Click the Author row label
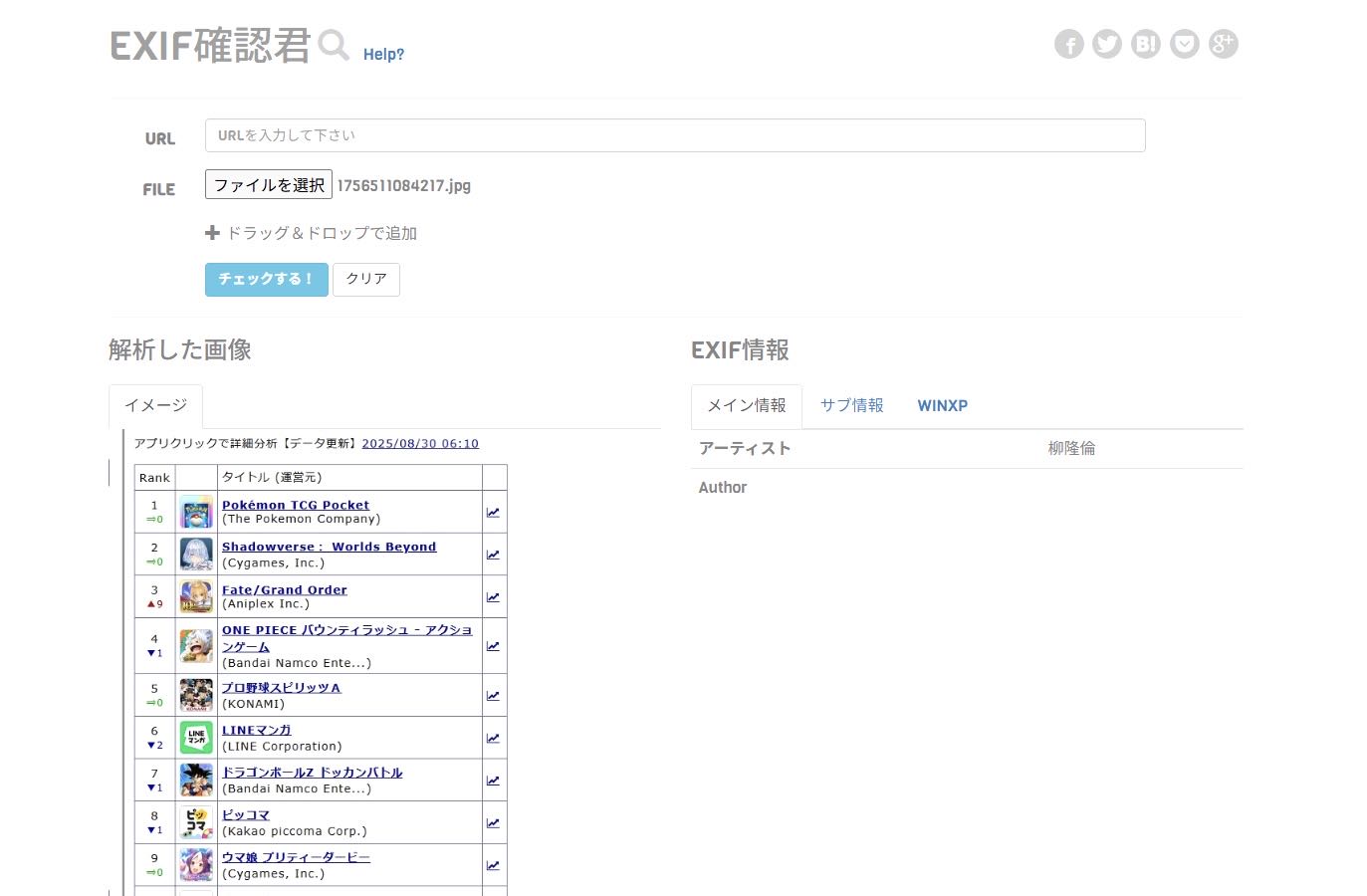 [723, 488]
